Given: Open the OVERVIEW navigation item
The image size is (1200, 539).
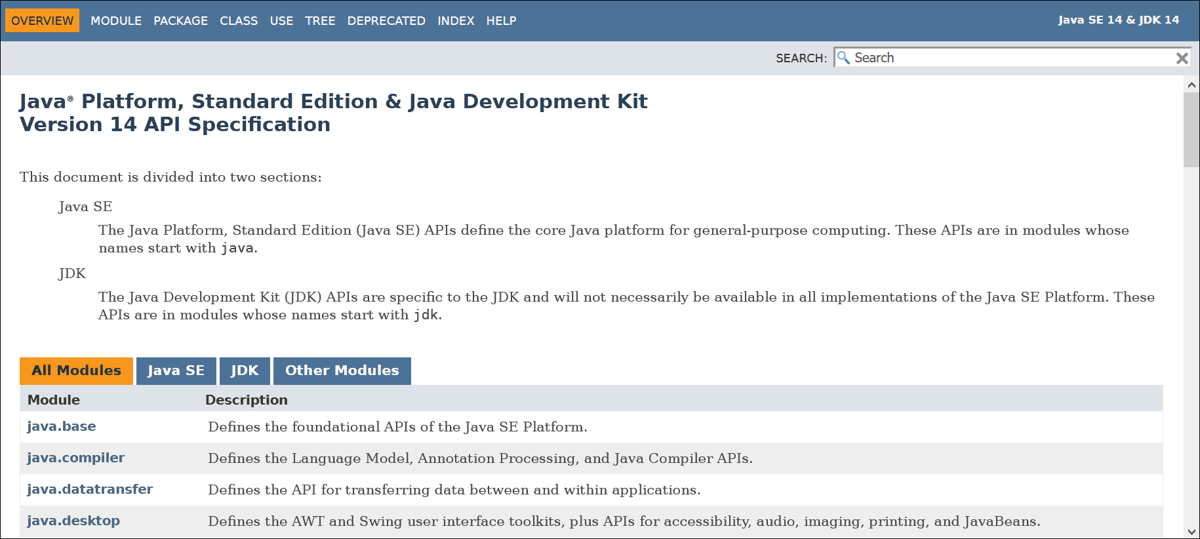Looking at the screenshot, I should pyautogui.click(x=42, y=20).
